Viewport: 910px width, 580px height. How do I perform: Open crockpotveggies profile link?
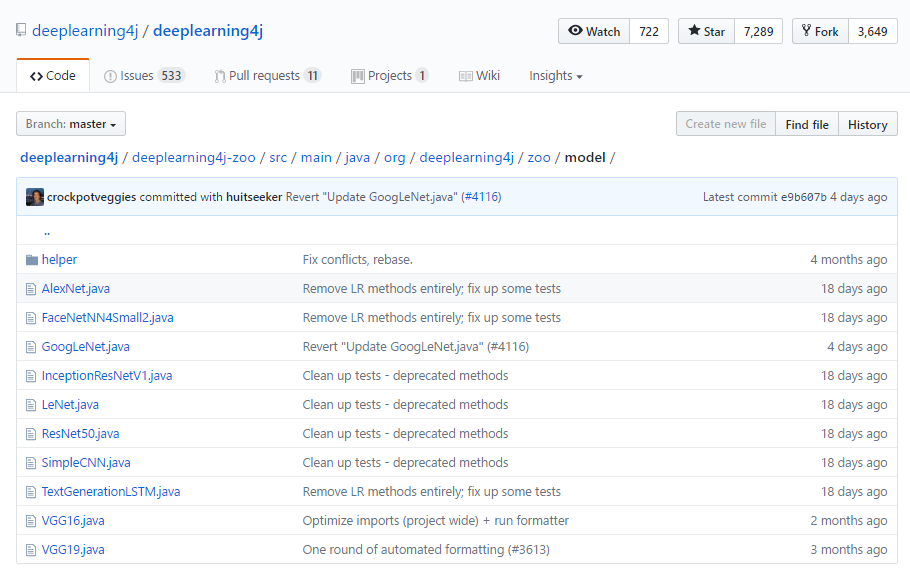pos(92,197)
